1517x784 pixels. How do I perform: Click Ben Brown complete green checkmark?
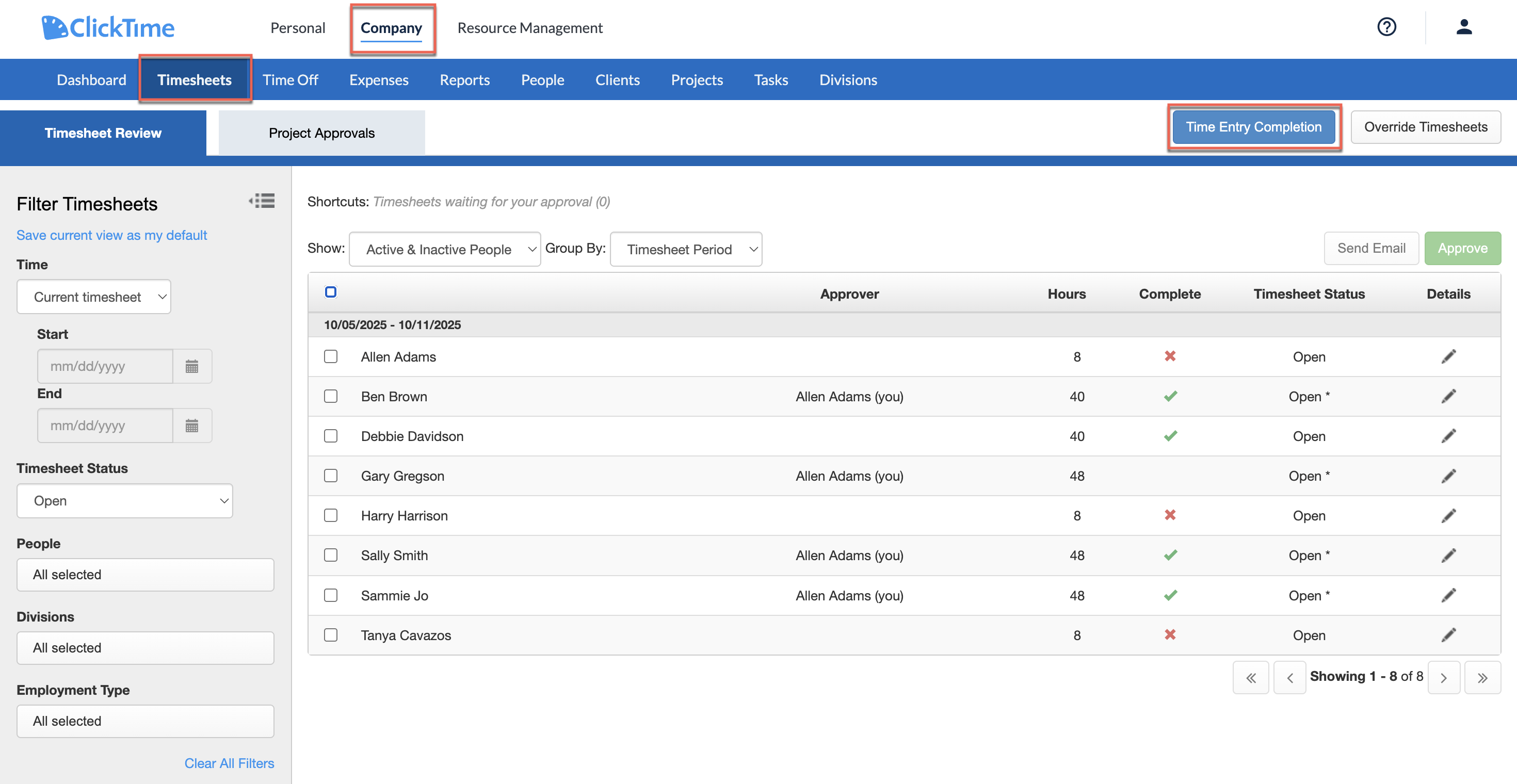1170,396
